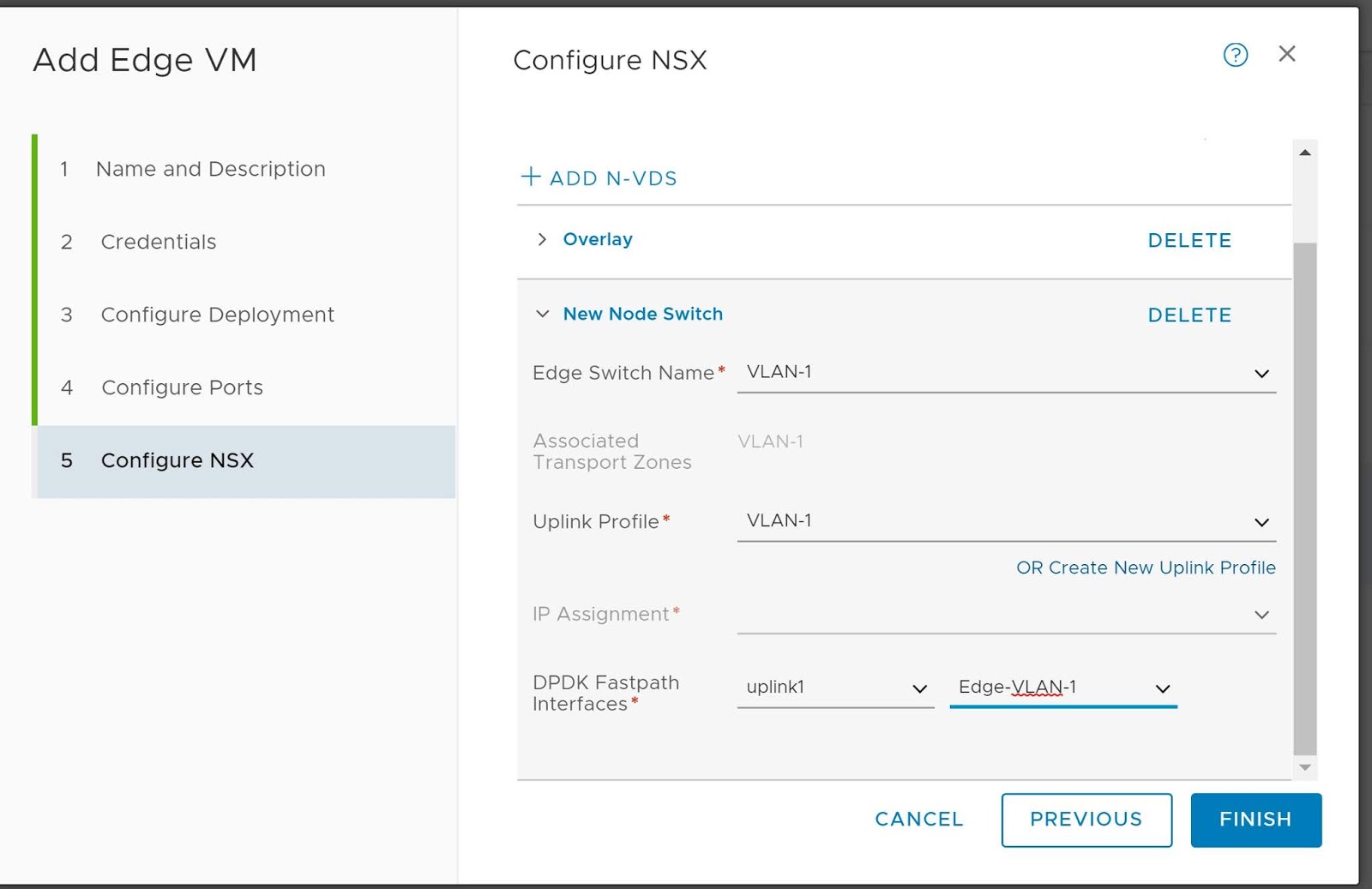Go to Credentials step
Viewport: 1372px width, 889px height.
coord(159,242)
